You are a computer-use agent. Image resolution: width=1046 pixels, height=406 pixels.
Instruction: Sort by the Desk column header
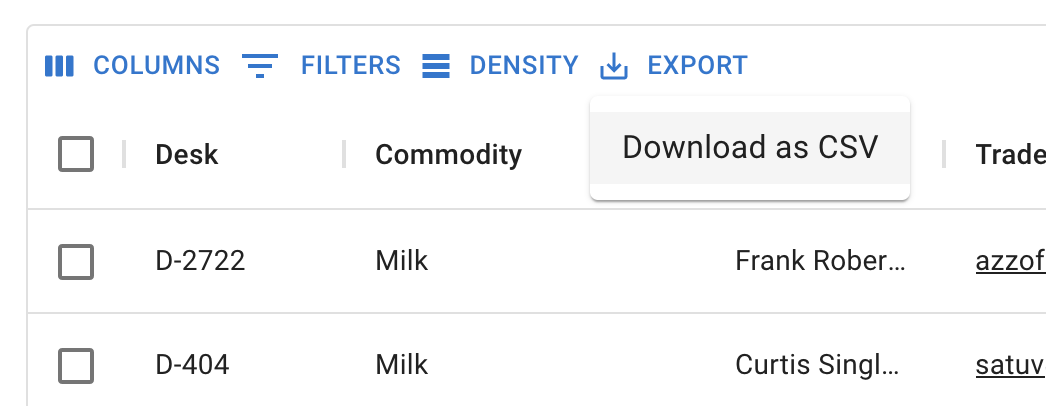coord(187,154)
